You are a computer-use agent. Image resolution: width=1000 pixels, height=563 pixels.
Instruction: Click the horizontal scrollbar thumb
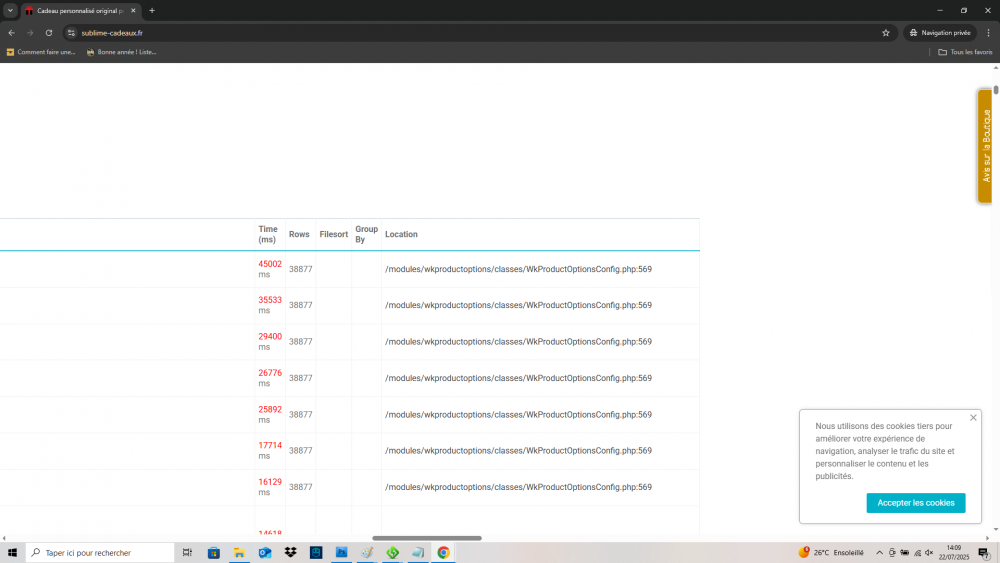point(427,538)
